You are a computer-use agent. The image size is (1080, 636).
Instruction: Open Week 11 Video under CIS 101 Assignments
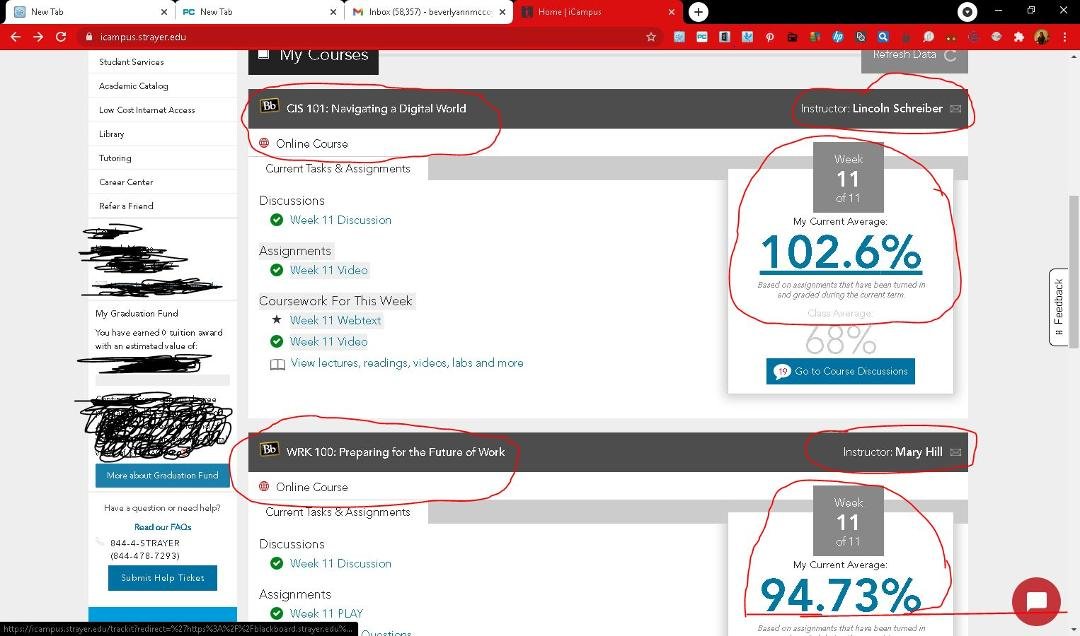coord(329,270)
